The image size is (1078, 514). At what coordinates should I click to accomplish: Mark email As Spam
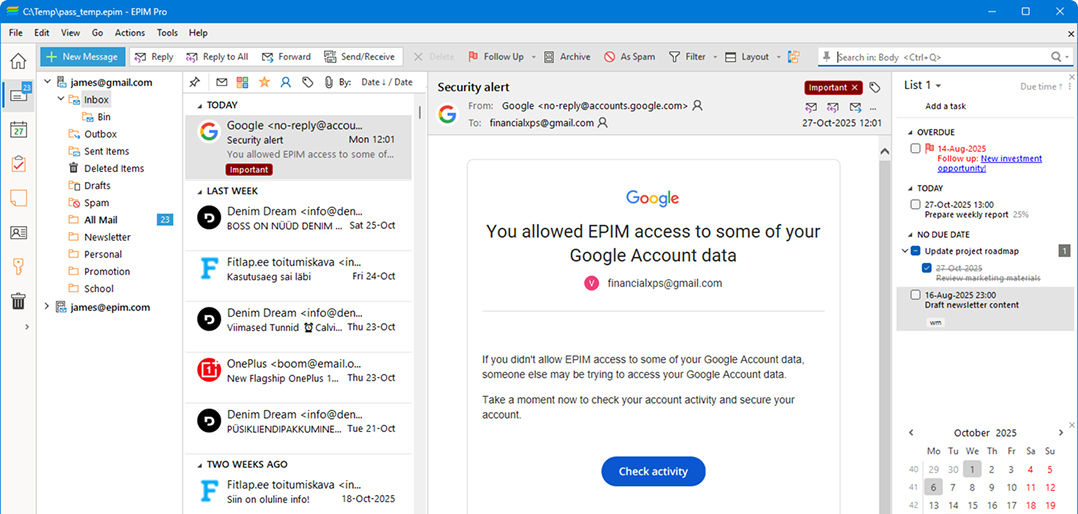pos(630,57)
